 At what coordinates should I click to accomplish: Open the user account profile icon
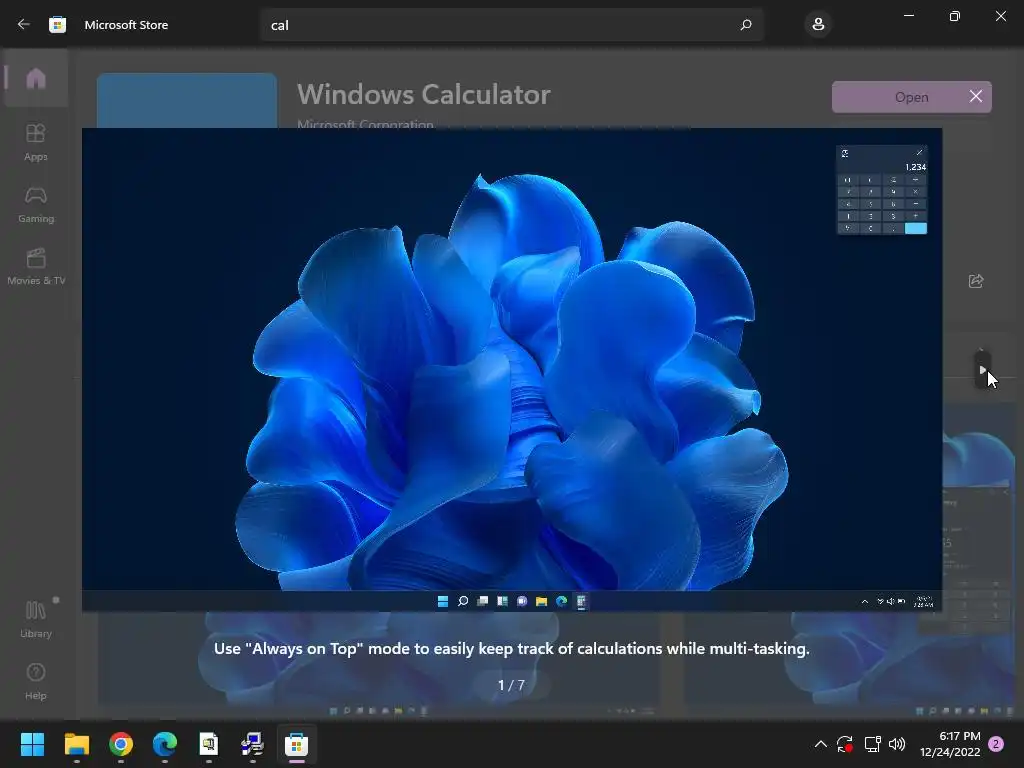pyautogui.click(x=818, y=25)
